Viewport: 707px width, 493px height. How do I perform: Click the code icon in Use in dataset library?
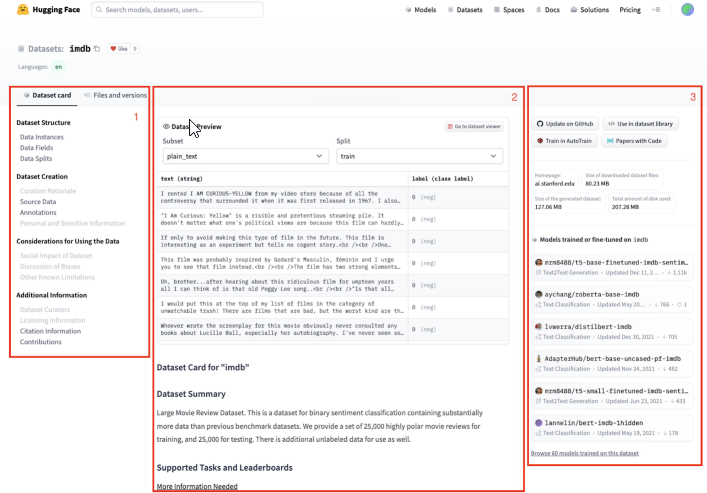(x=611, y=124)
